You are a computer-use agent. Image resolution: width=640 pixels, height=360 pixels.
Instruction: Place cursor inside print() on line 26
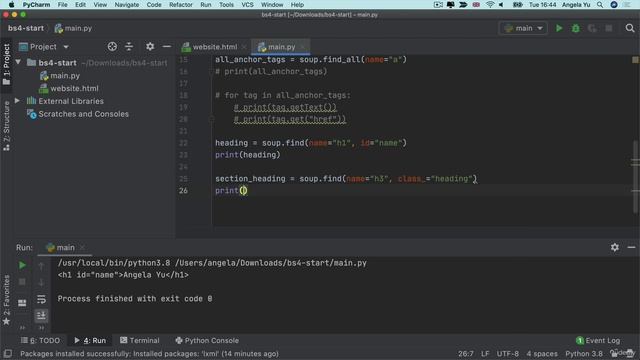[x=243, y=191]
